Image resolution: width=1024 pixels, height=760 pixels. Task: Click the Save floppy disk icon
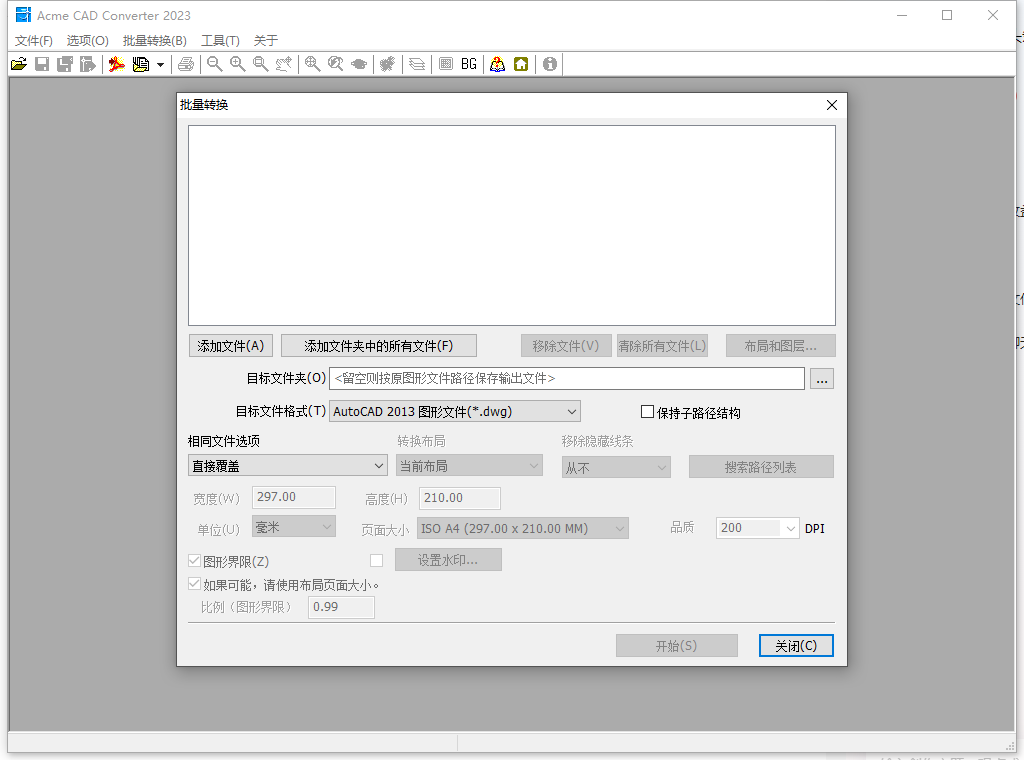tap(42, 64)
